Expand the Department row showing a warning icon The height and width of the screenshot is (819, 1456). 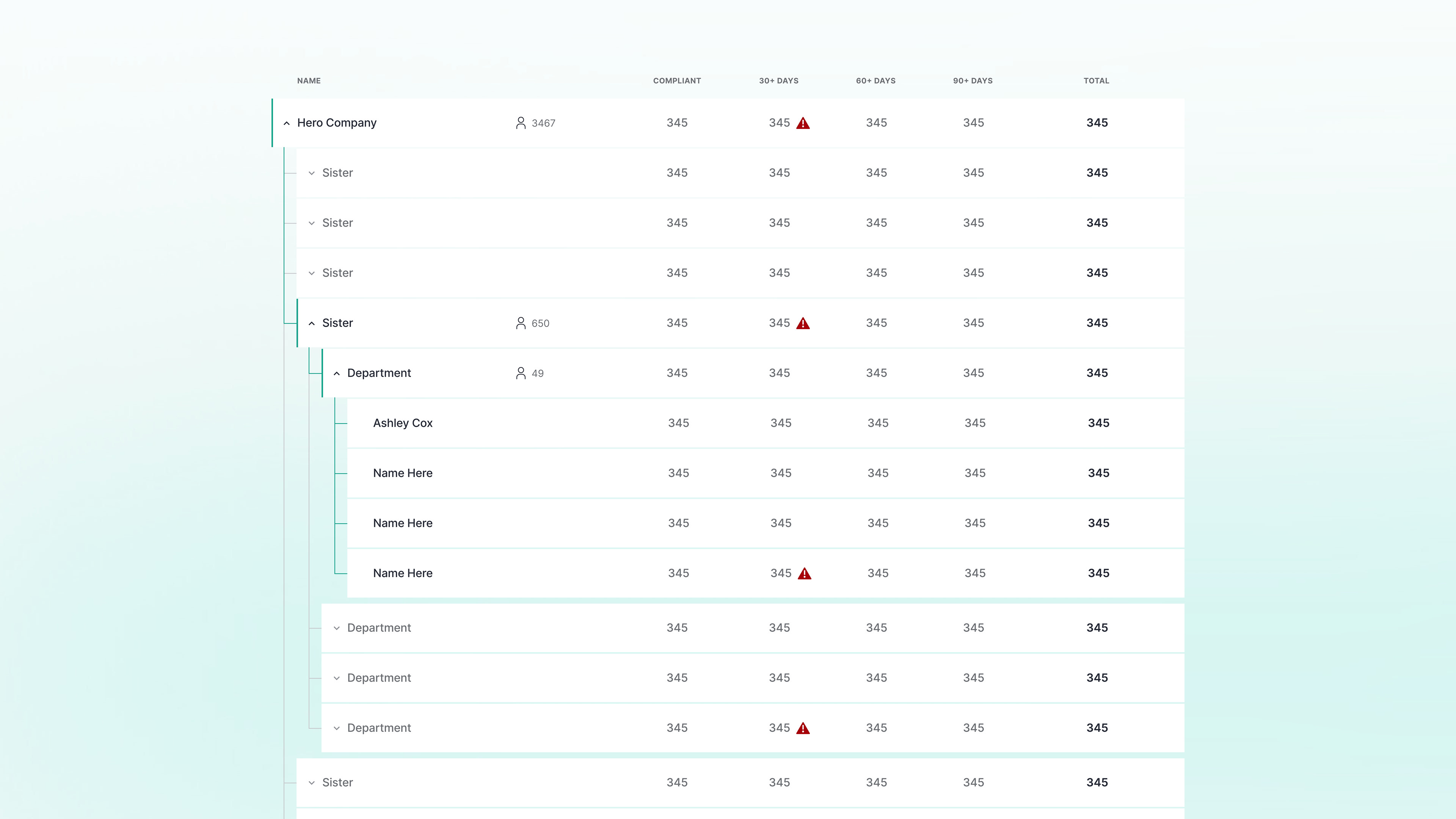click(x=336, y=728)
